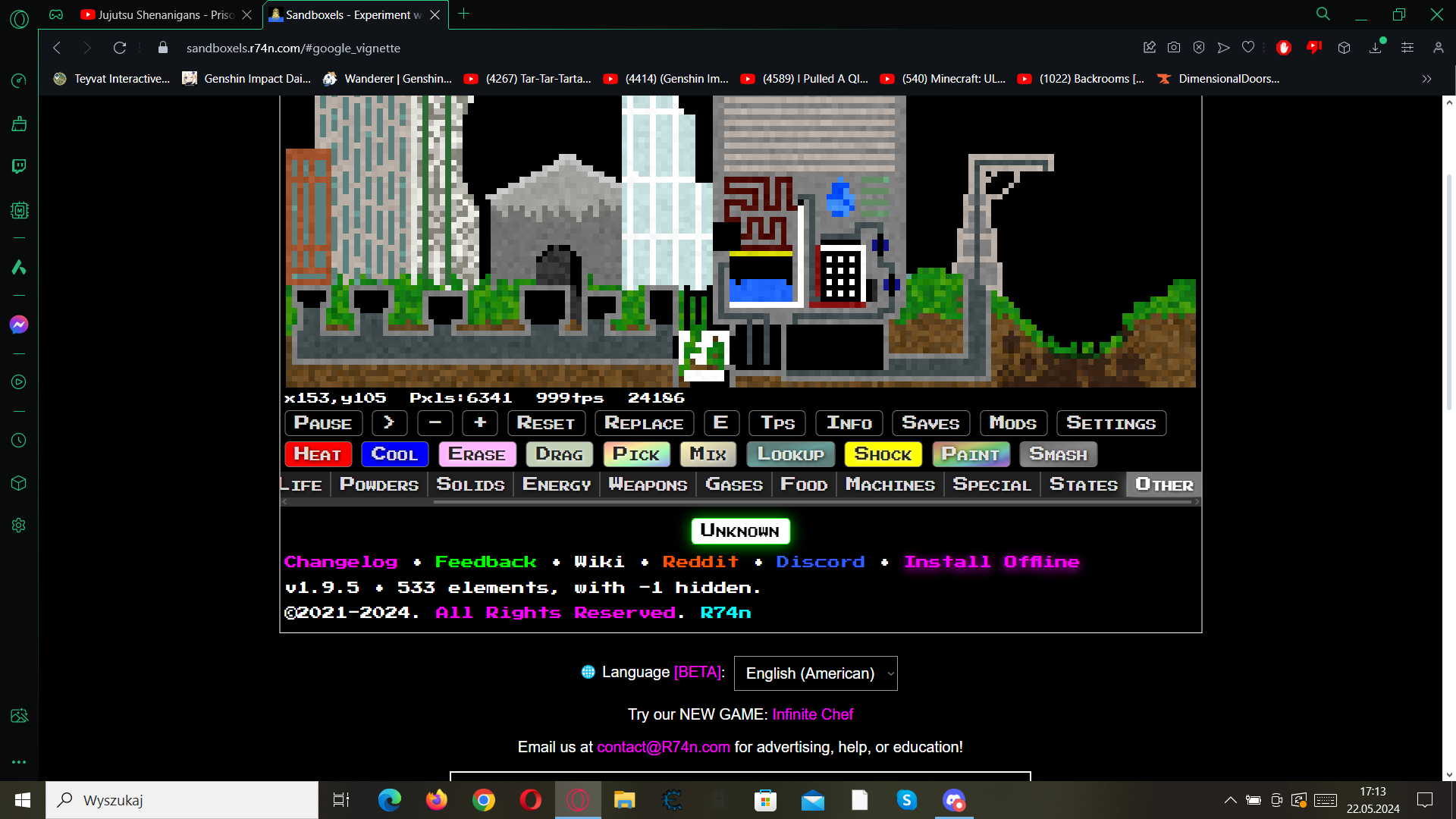Toggle the Pause simulation button
This screenshot has width=1456, height=819.
(x=323, y=423)
